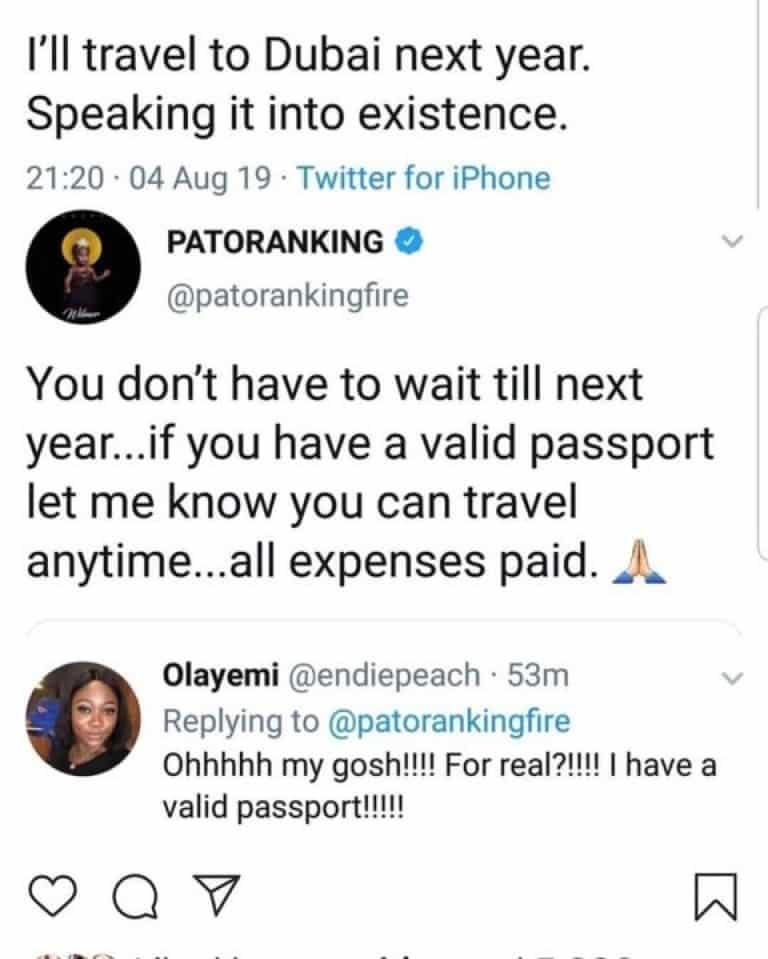
Task: Click the PATORANKING display name
Action: (x=273, y=241)
